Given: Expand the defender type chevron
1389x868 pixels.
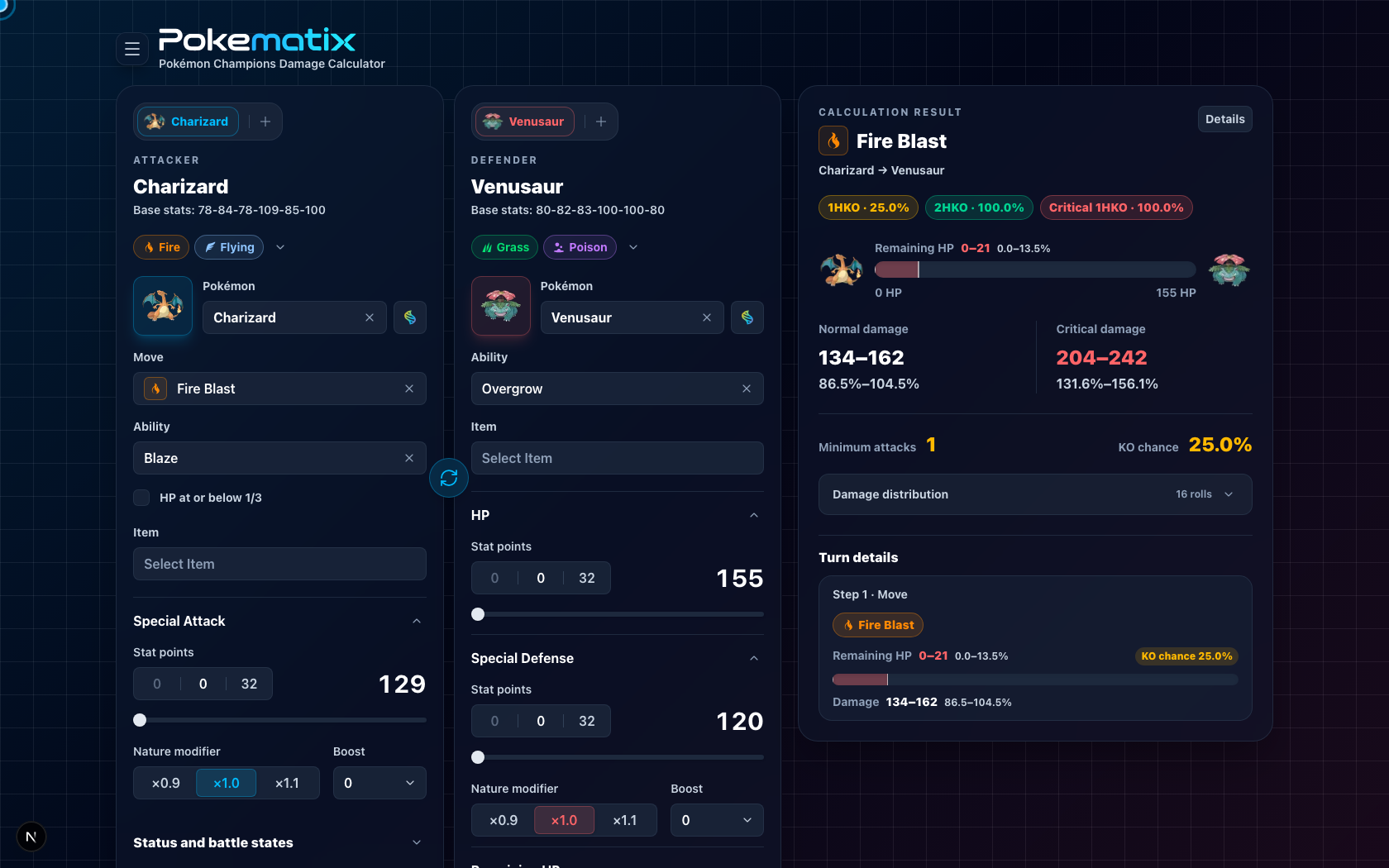Looking at the screenshot, I should point(633,247).
